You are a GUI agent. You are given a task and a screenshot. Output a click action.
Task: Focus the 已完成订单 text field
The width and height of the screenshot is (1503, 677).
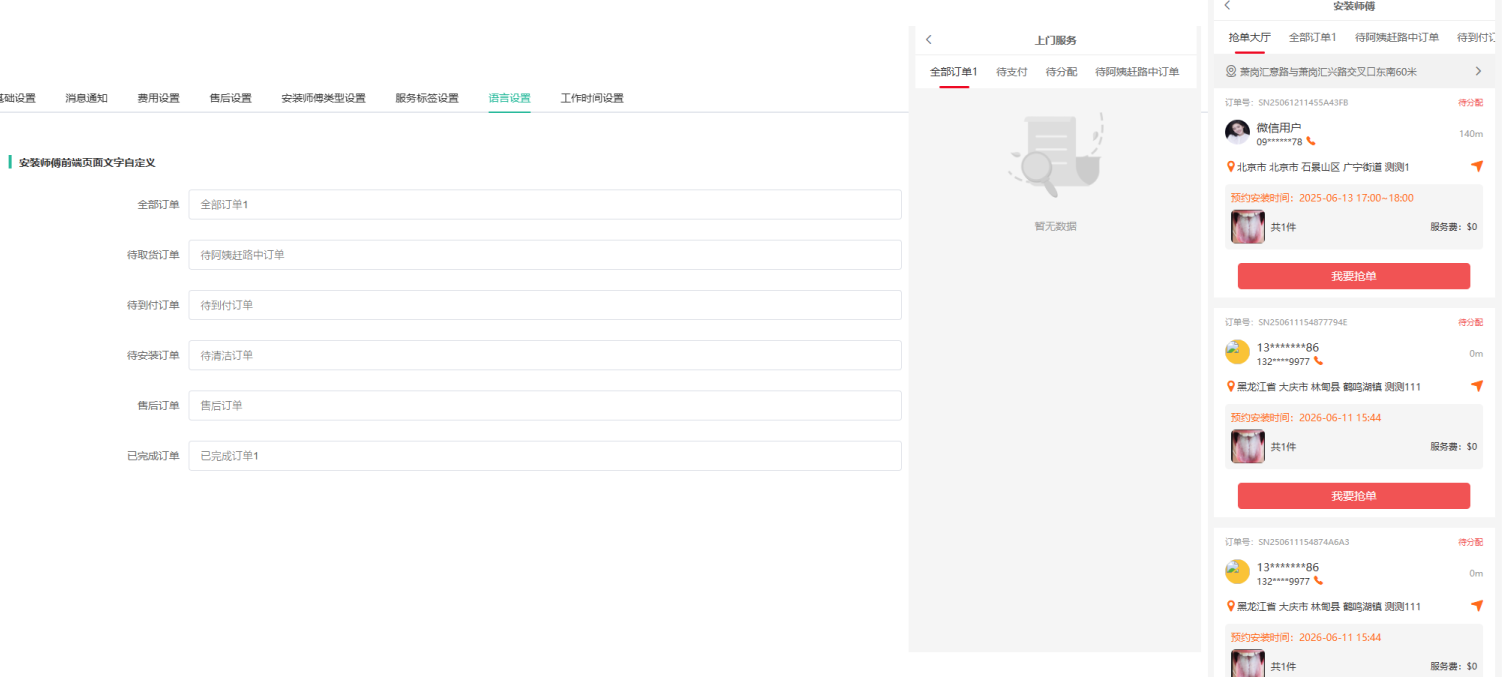pyautogui.click(x=545, y=456)
